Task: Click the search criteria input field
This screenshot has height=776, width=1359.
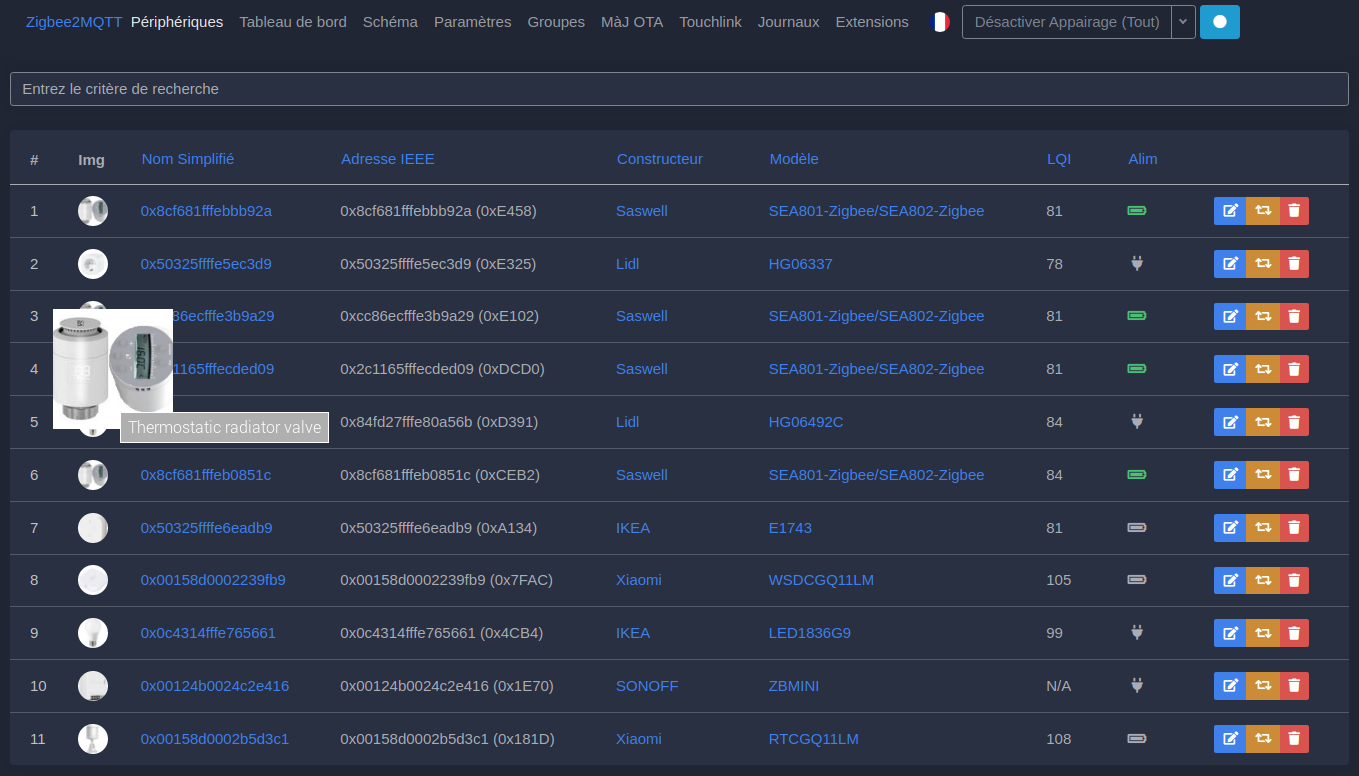Action: tap(679, 88)
